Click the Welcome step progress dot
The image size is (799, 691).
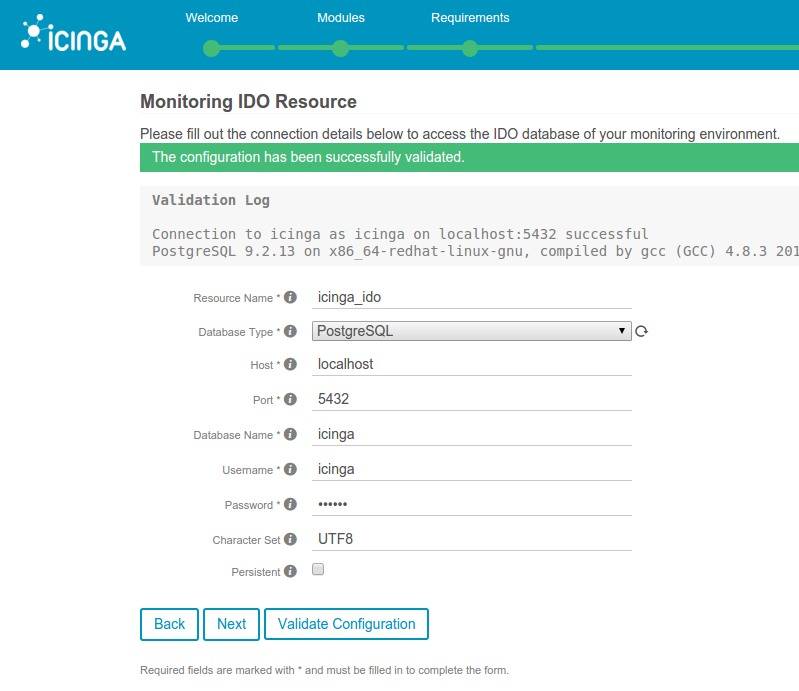click(211, 48)
